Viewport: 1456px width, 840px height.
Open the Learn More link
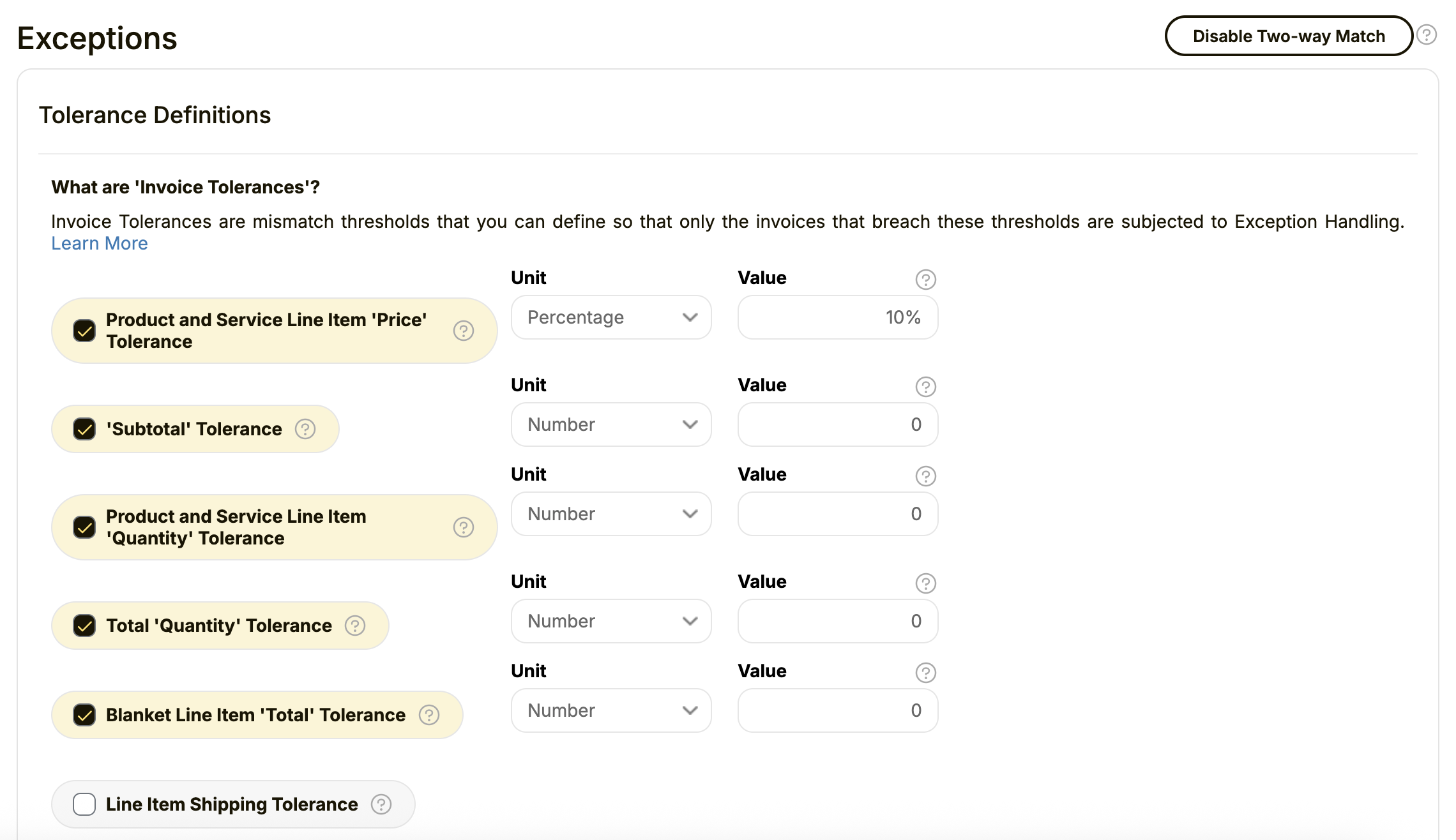click(100, 243)
